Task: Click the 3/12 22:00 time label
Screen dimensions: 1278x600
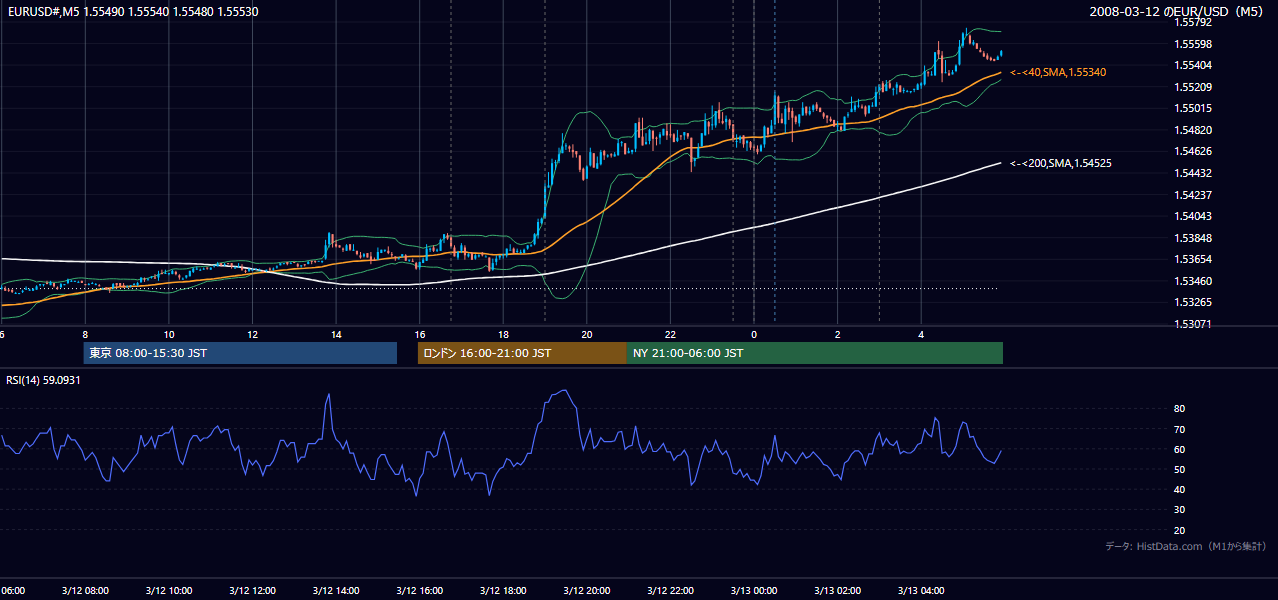Action: click(670, 591)
